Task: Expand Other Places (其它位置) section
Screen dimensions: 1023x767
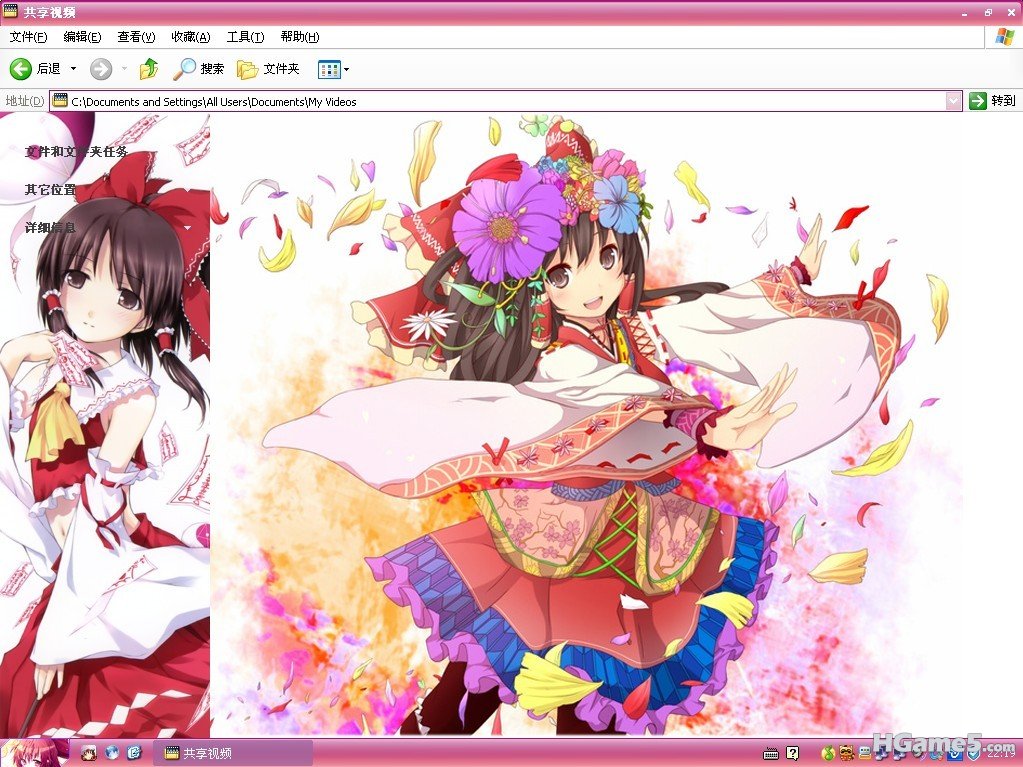Action: [50, 190]
